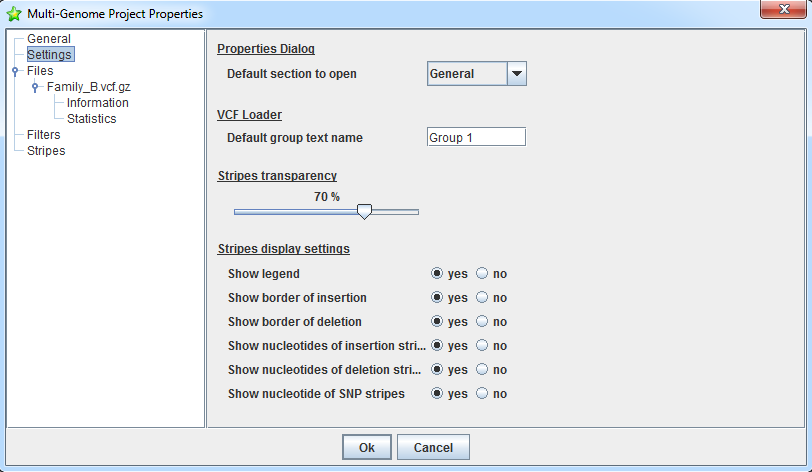This screenshot has height=472, width=812.
Task: Collapse the Family_B.vcf.gz node handle
Action: point(35,87)
